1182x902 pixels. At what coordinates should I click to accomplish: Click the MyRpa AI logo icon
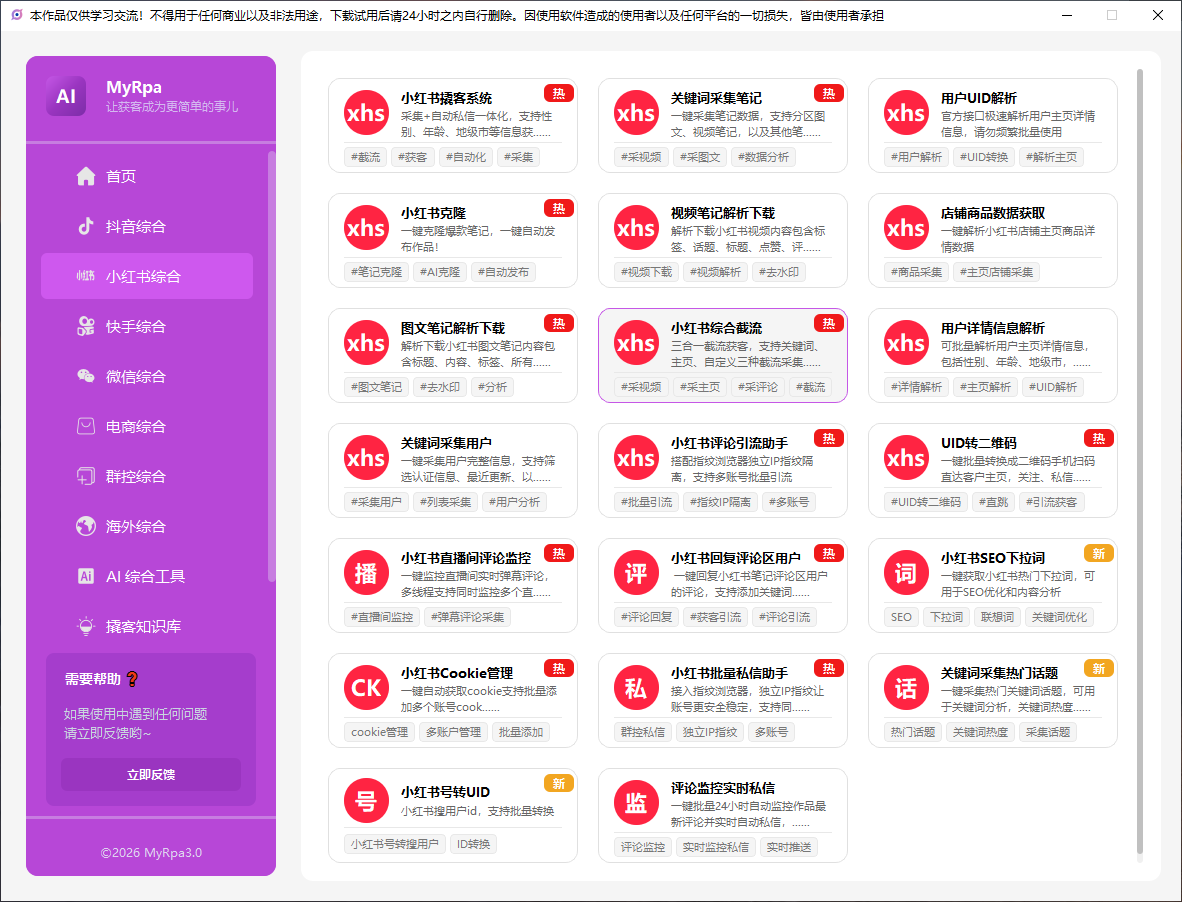click(66, 96)
